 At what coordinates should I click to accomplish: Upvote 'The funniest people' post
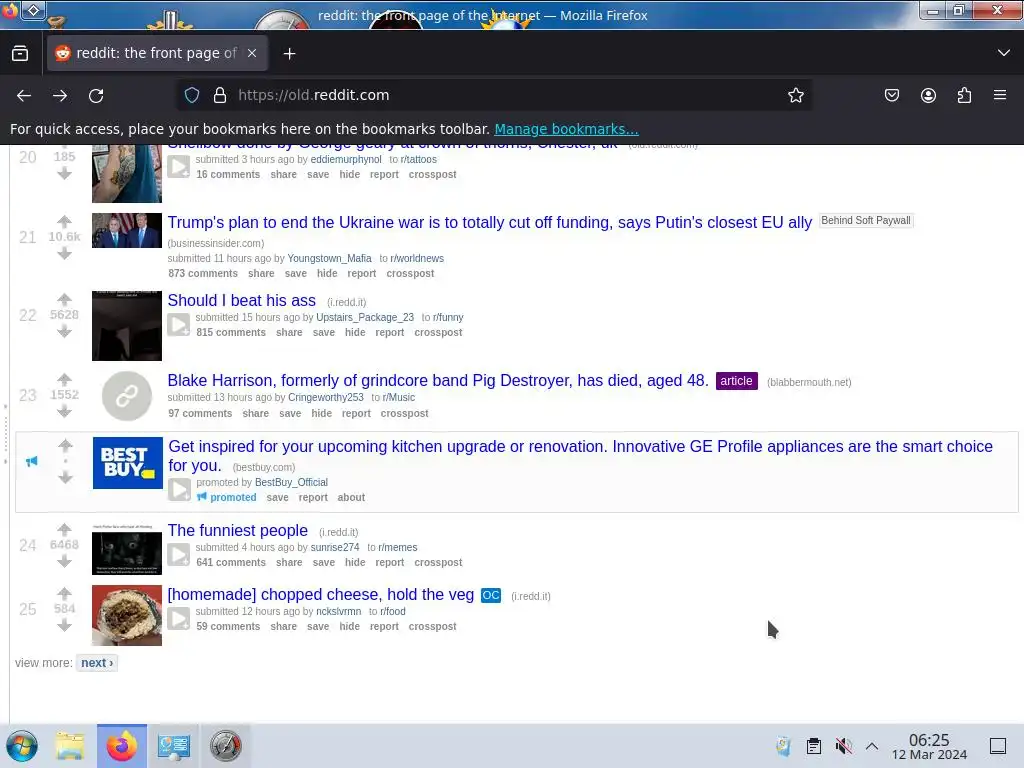(64, 530)
